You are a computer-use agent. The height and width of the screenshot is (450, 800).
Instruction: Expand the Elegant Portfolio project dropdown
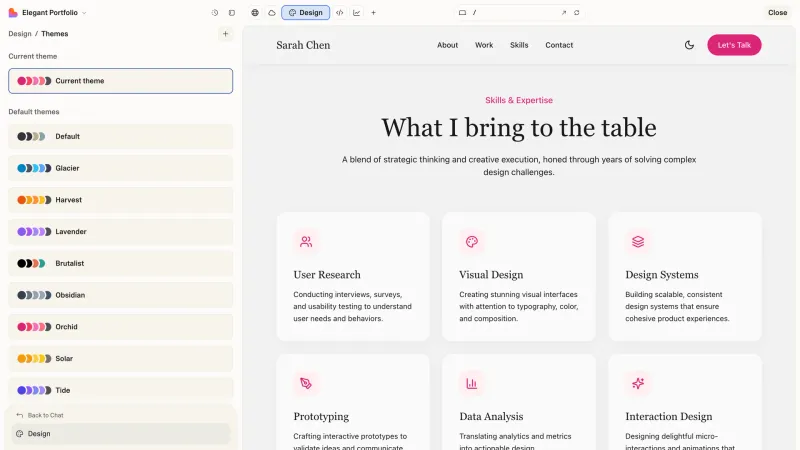(x=84, y=13)
